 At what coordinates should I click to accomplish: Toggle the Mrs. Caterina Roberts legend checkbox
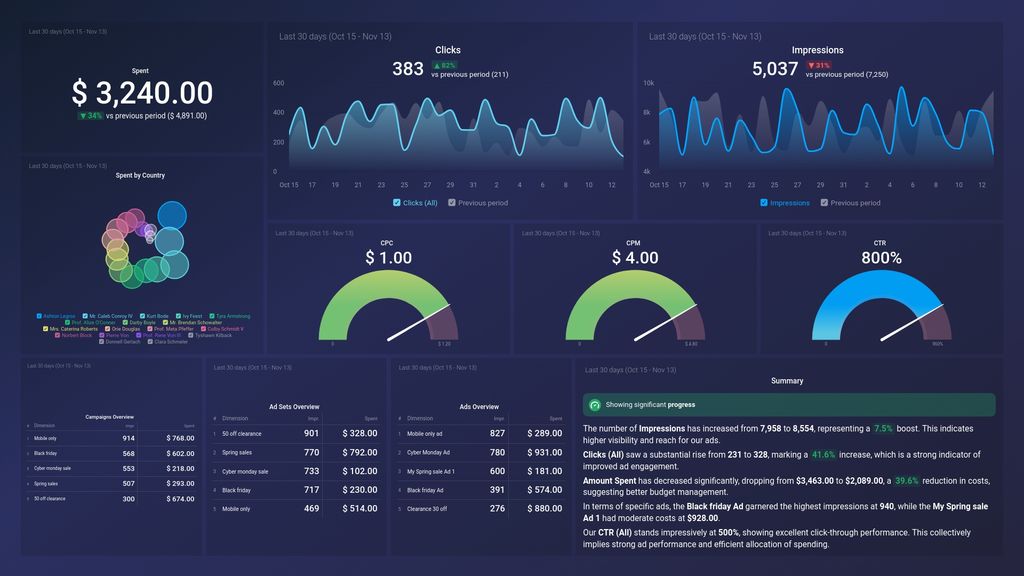(45, 329)
